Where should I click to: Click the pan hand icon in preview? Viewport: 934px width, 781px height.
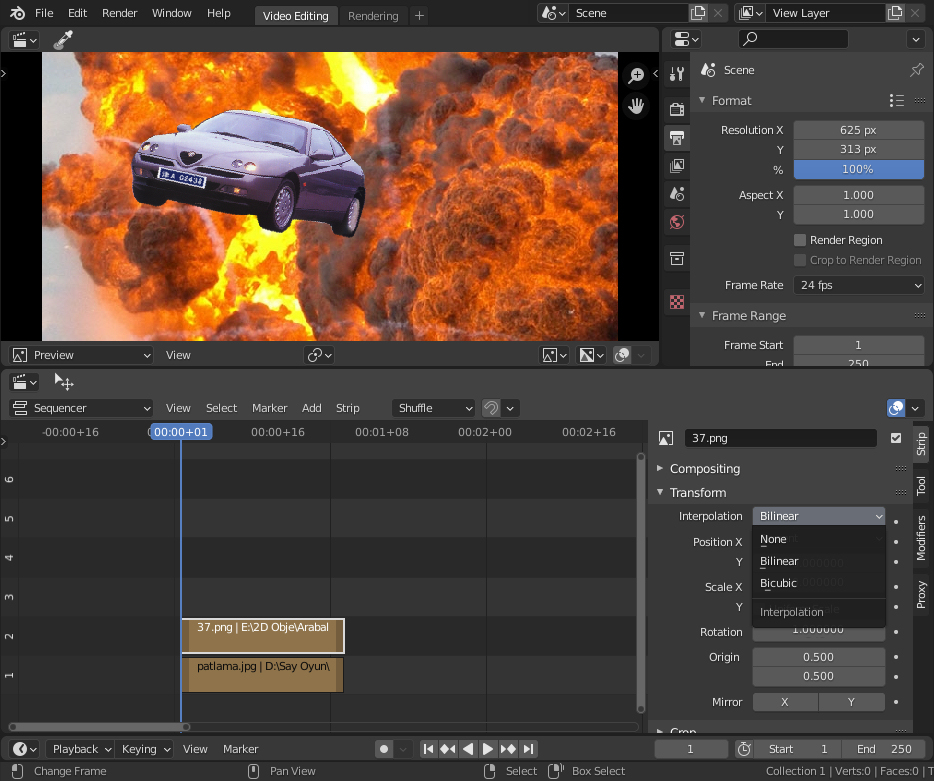(636, 107)
